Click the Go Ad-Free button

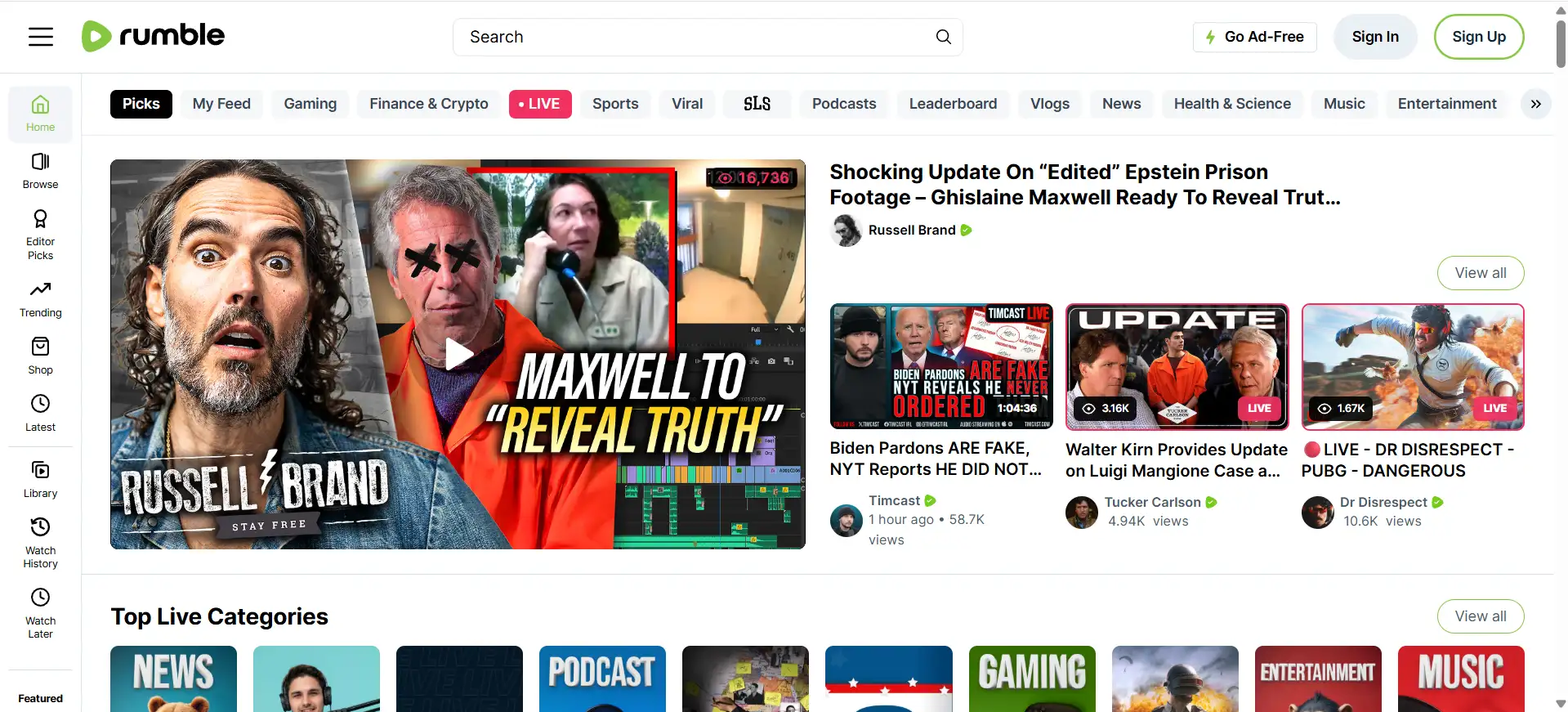tap(1255, 37)
